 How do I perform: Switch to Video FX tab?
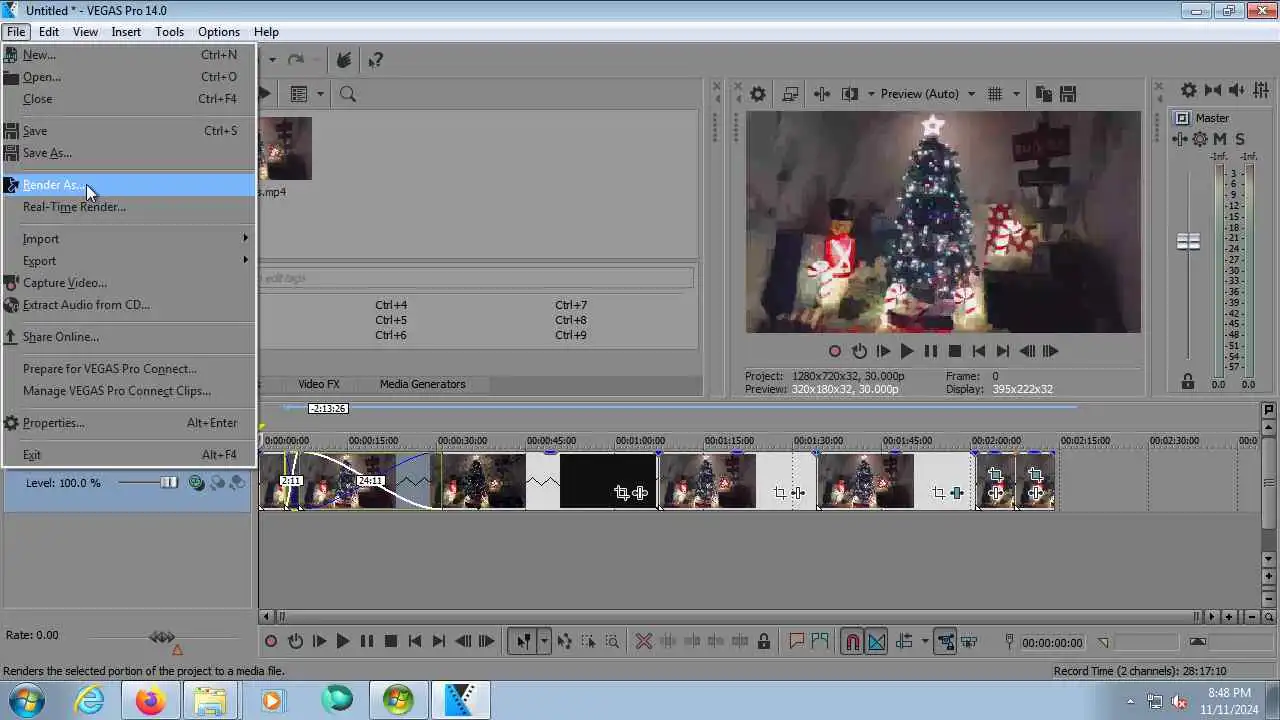point(319,384)
